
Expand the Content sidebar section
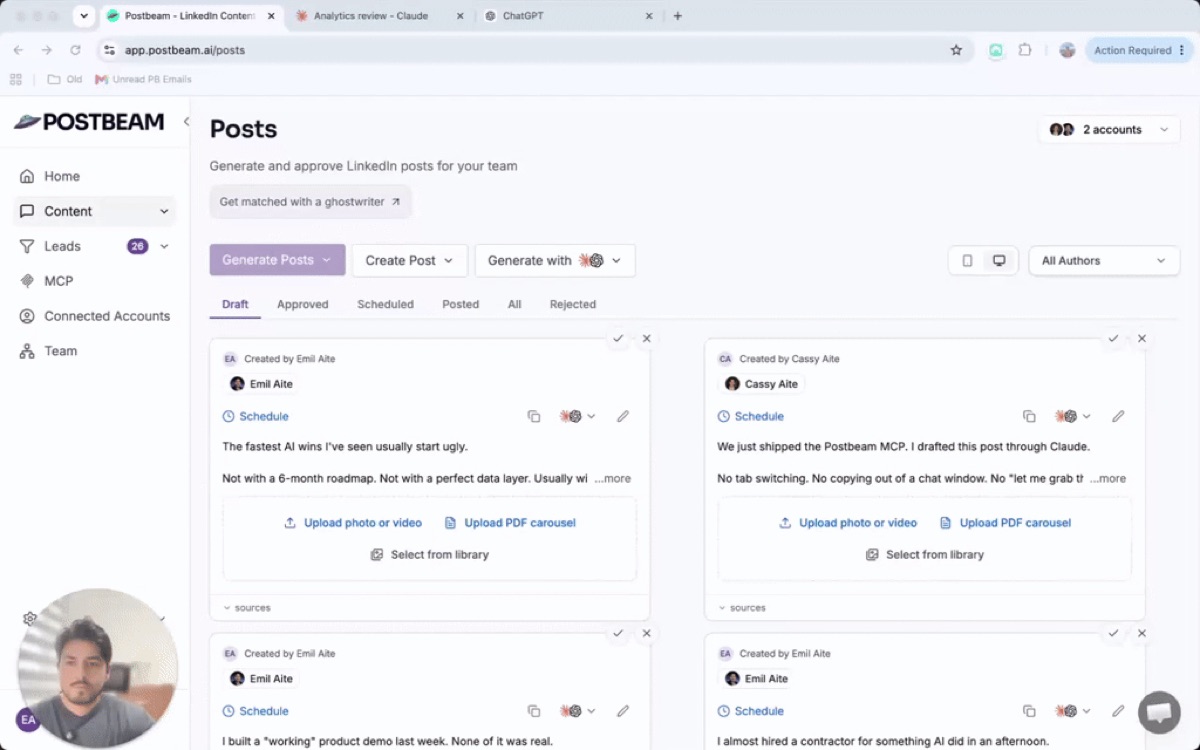164,211
